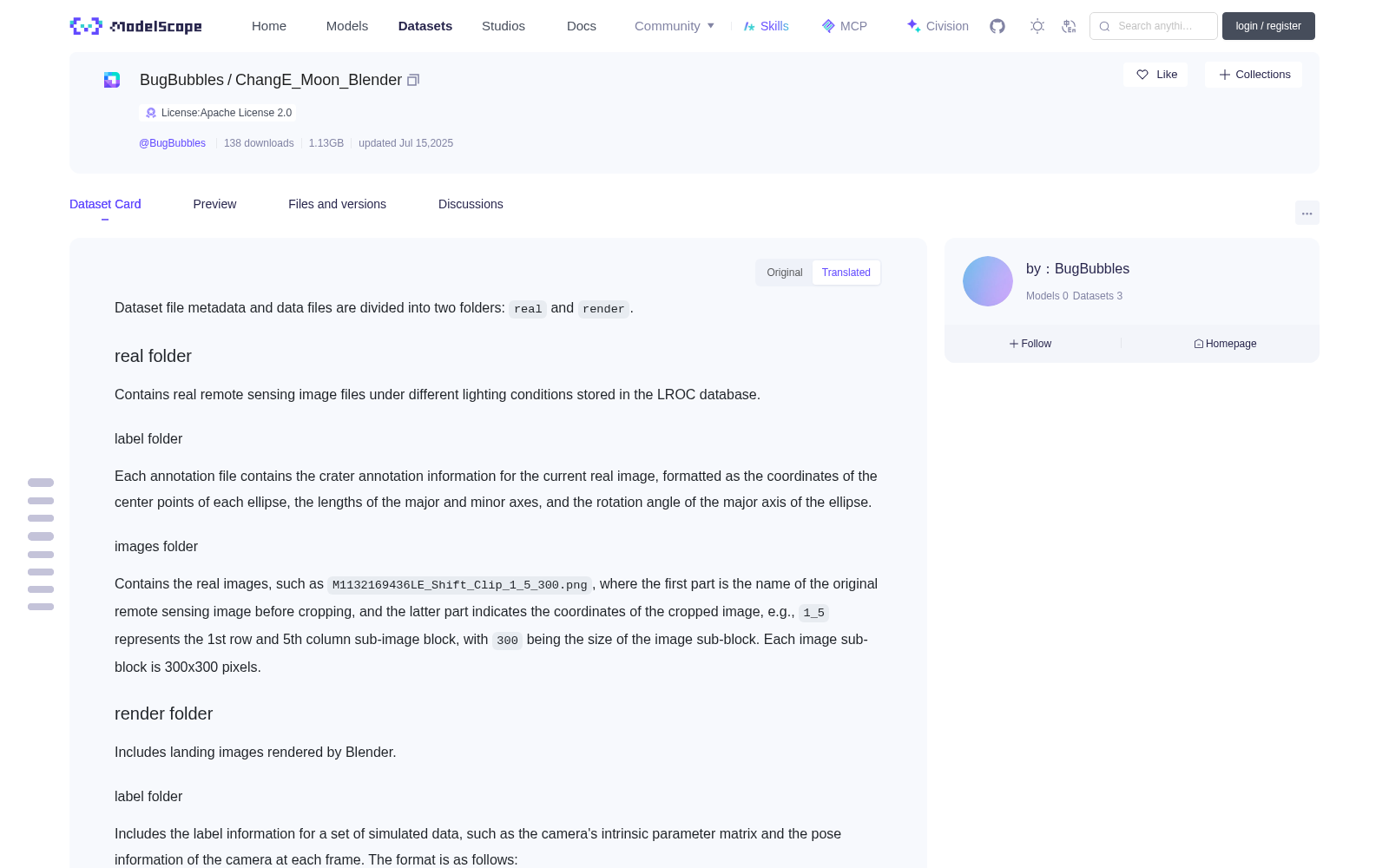Click the by：BugBubbles author name
The width and height of the screenshot is (1389, 868).
(1077, 269)
